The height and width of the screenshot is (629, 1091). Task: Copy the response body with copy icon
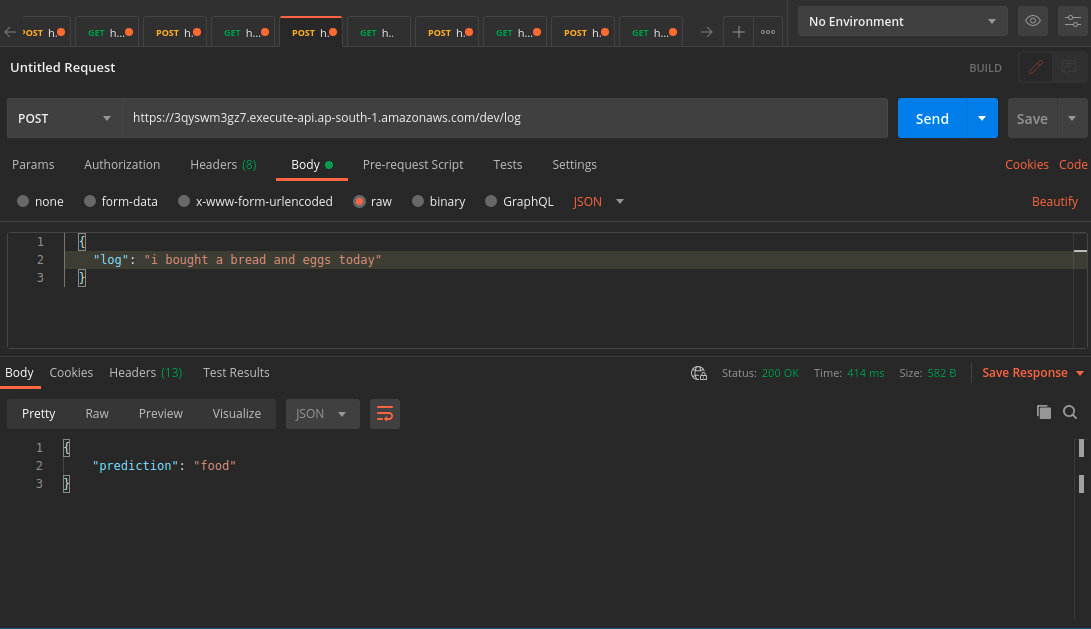[x=1043, y=412]
